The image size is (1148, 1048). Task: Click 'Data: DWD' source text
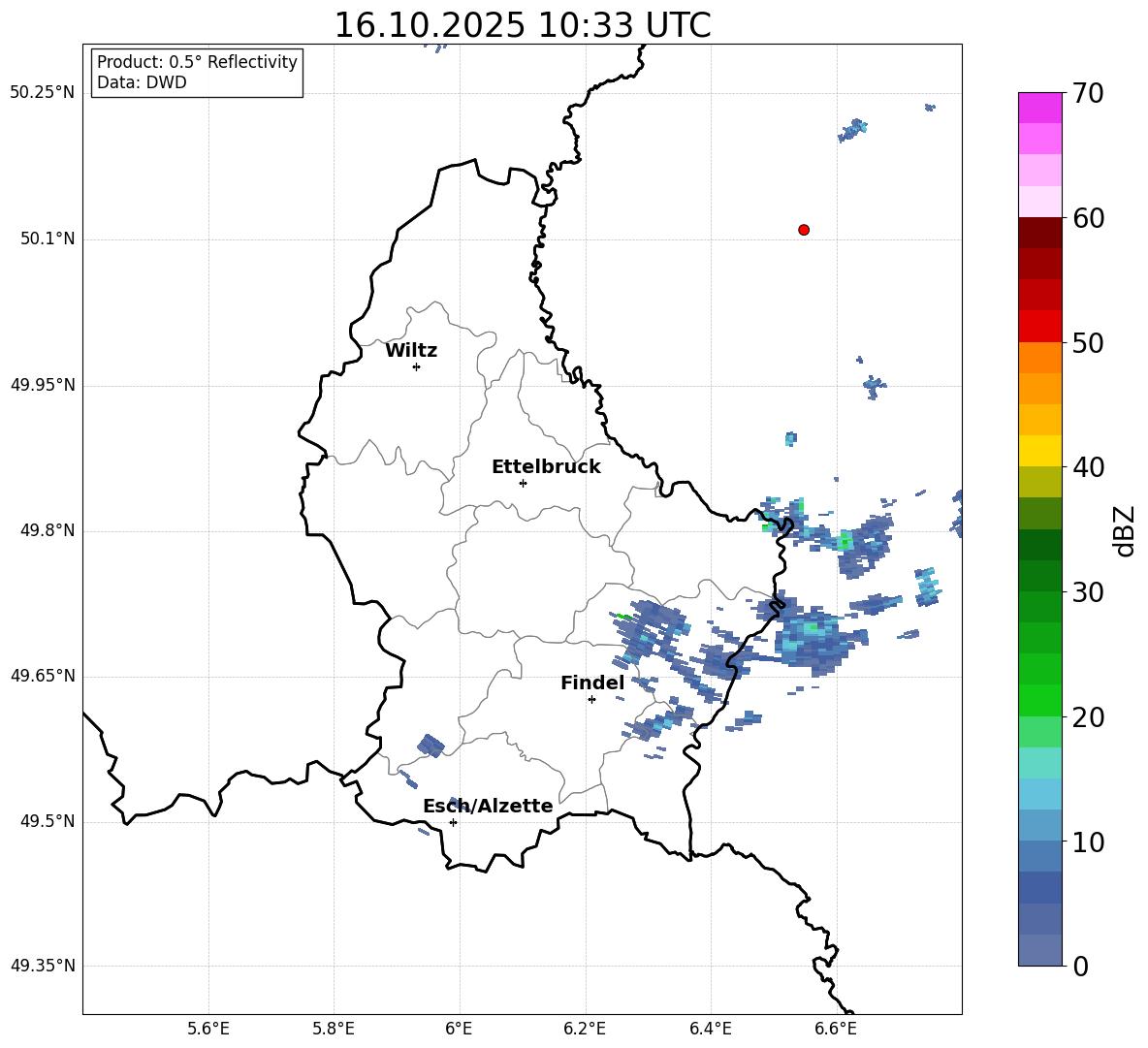pos(142,82)
